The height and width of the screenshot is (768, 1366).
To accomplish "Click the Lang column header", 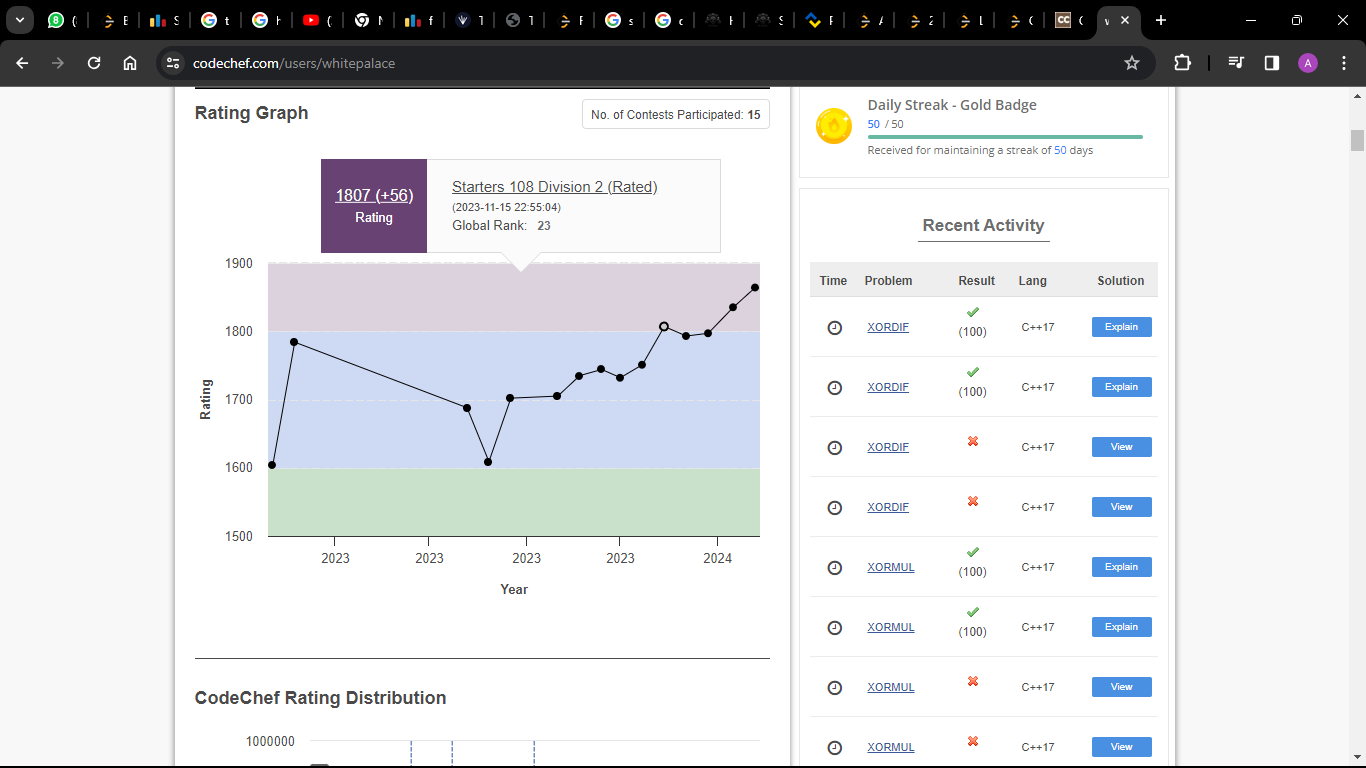I will [x=1032, y=281].
